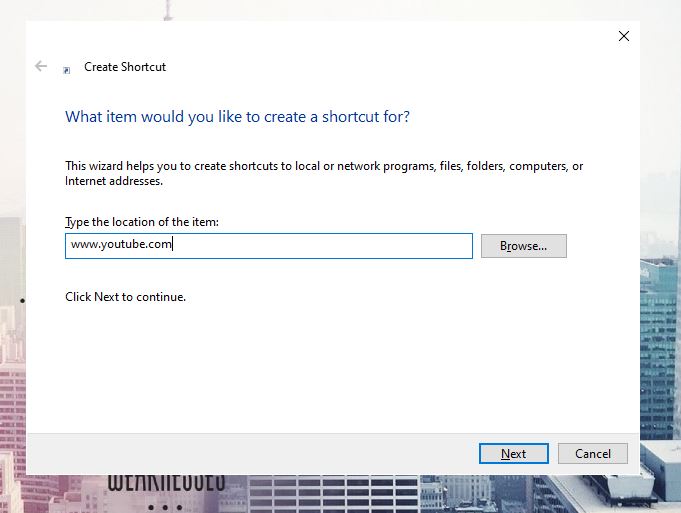Click the 'Create Shortcut' title text
The height and width of the screenshot is (513, 681).
pos(125,67)
